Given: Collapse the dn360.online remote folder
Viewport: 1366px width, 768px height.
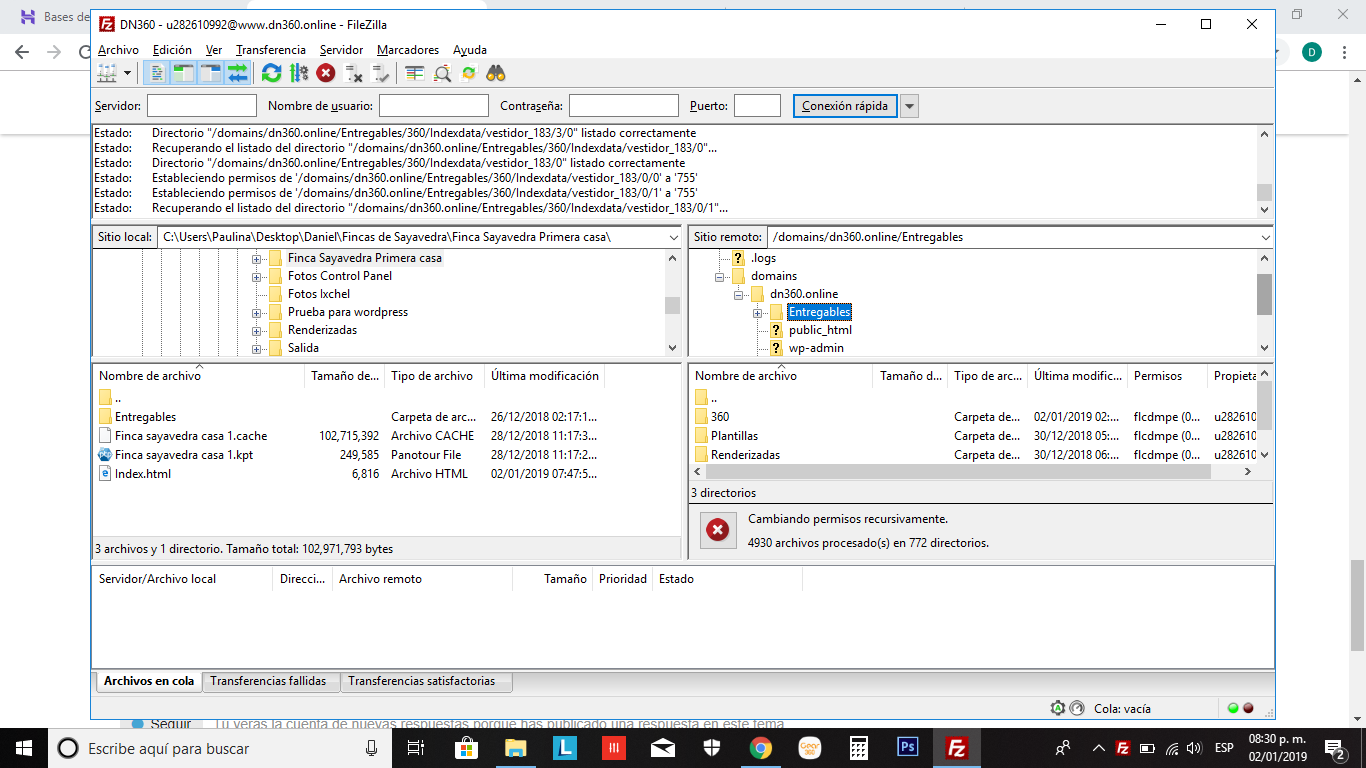Looking at the screenshot, I should click(739, 294).
